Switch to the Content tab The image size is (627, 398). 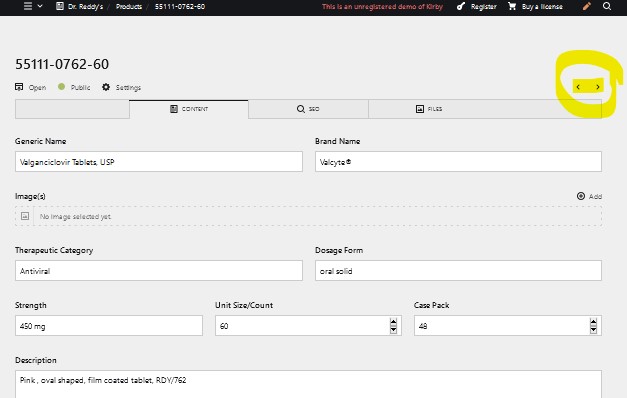(x=189, y=109)
